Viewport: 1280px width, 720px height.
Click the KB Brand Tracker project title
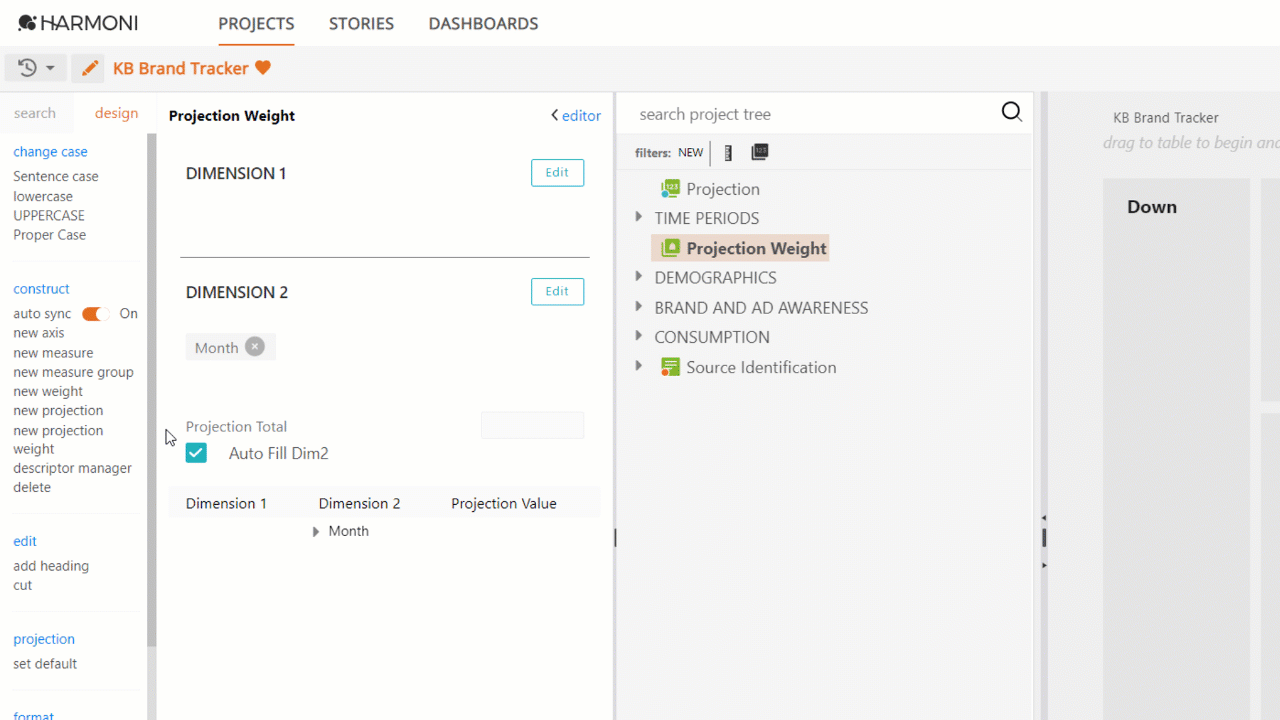tap(181, 68)
